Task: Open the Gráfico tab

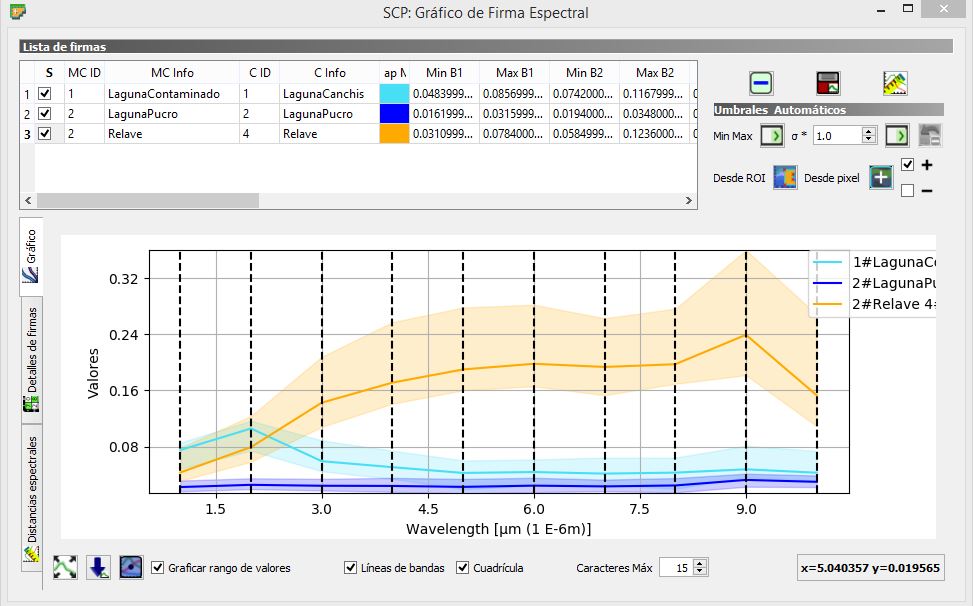Action: [x=31, y=256]
